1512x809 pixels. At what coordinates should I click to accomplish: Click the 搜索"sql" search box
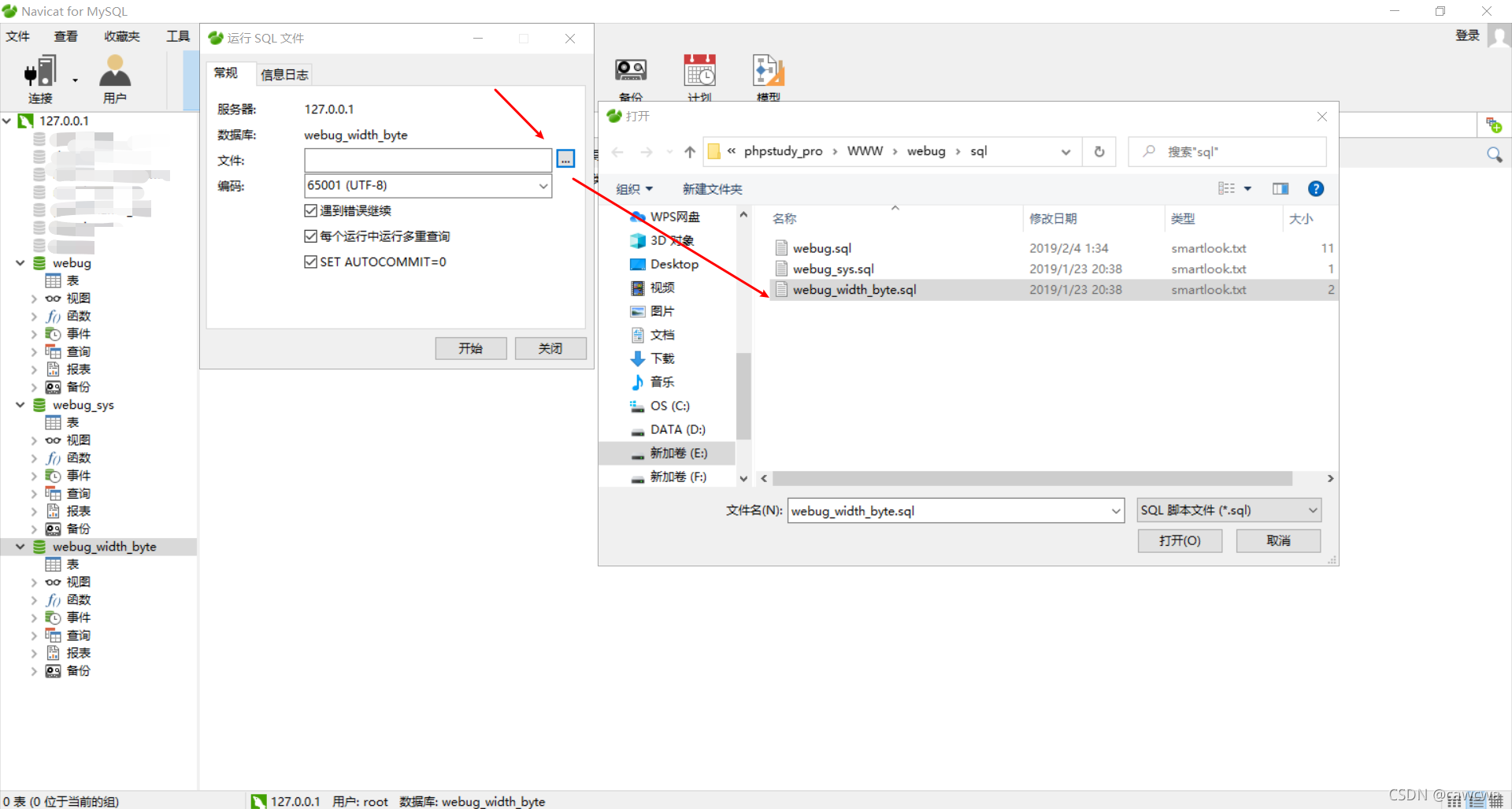1227,151
